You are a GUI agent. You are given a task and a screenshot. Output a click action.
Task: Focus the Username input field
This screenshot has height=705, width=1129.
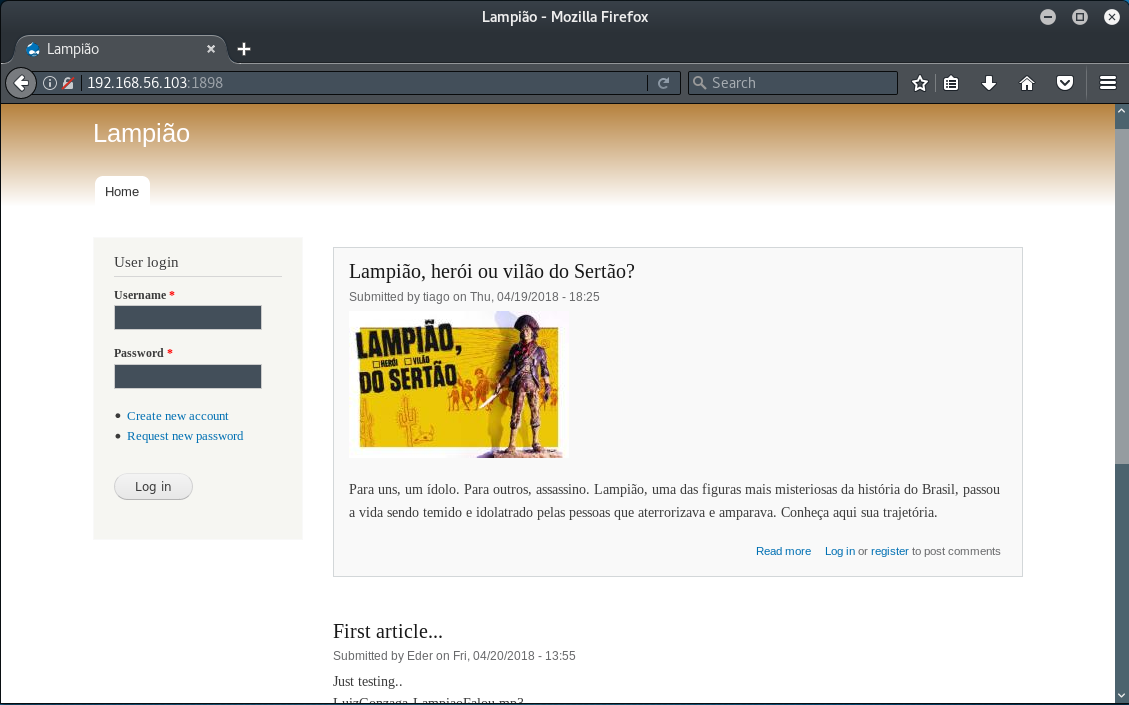[x=188, y=318]
